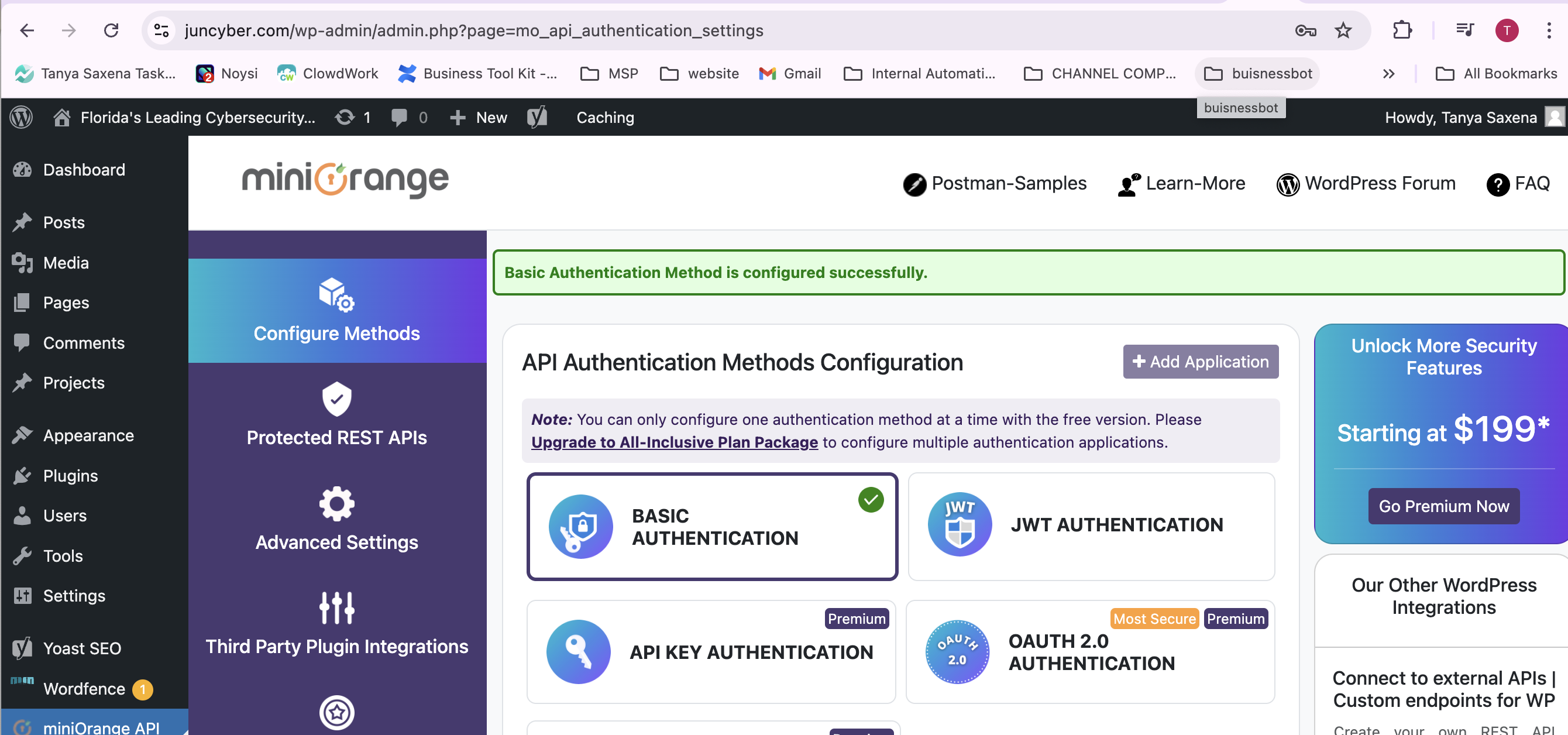This screenshot has height=735, width=1568.
Task: Switch to Advanced Settings tab
Action: tap(336, 520)
